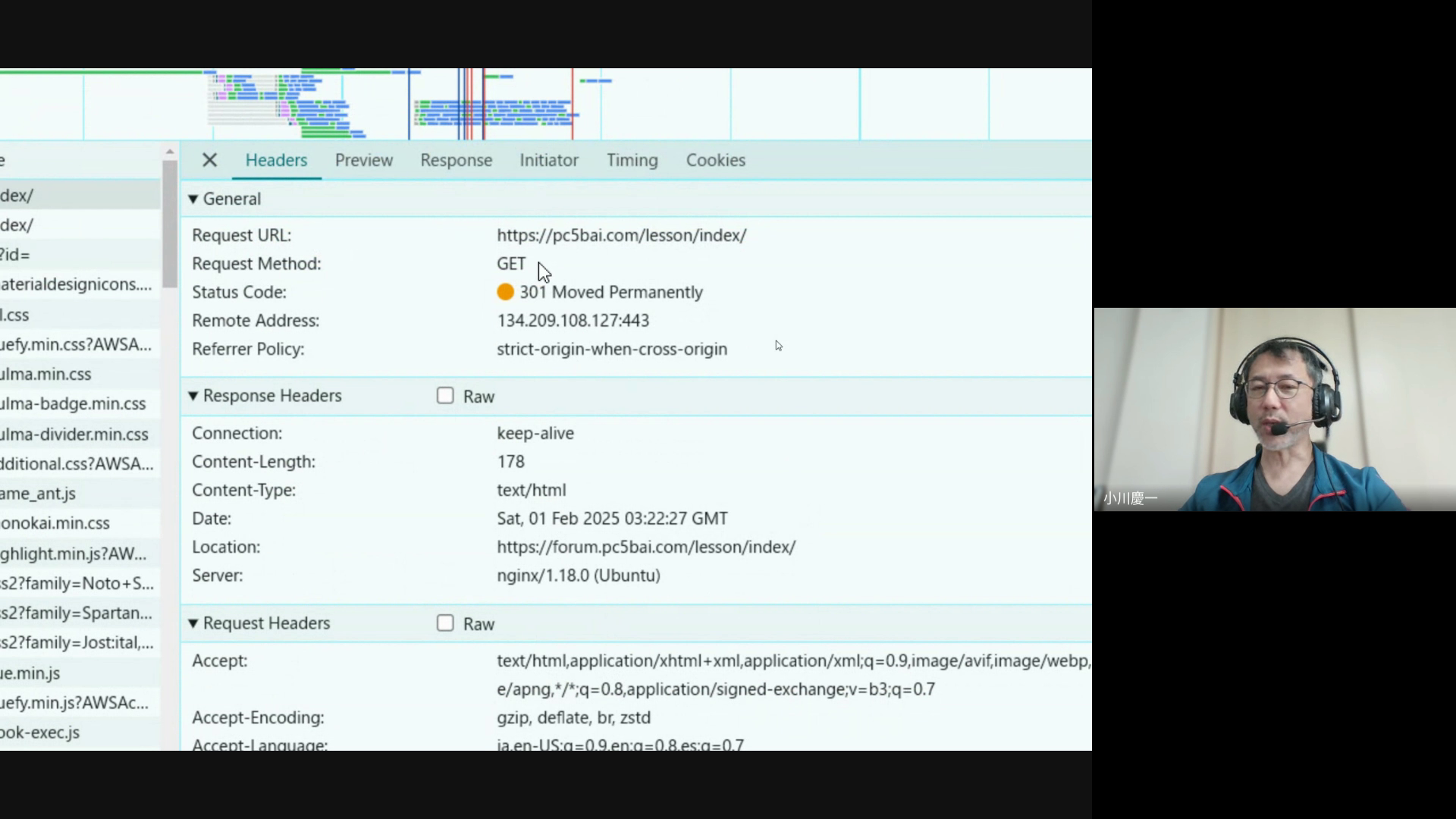Open the Timing tab
1456x819 pixels.
[632, 160]
